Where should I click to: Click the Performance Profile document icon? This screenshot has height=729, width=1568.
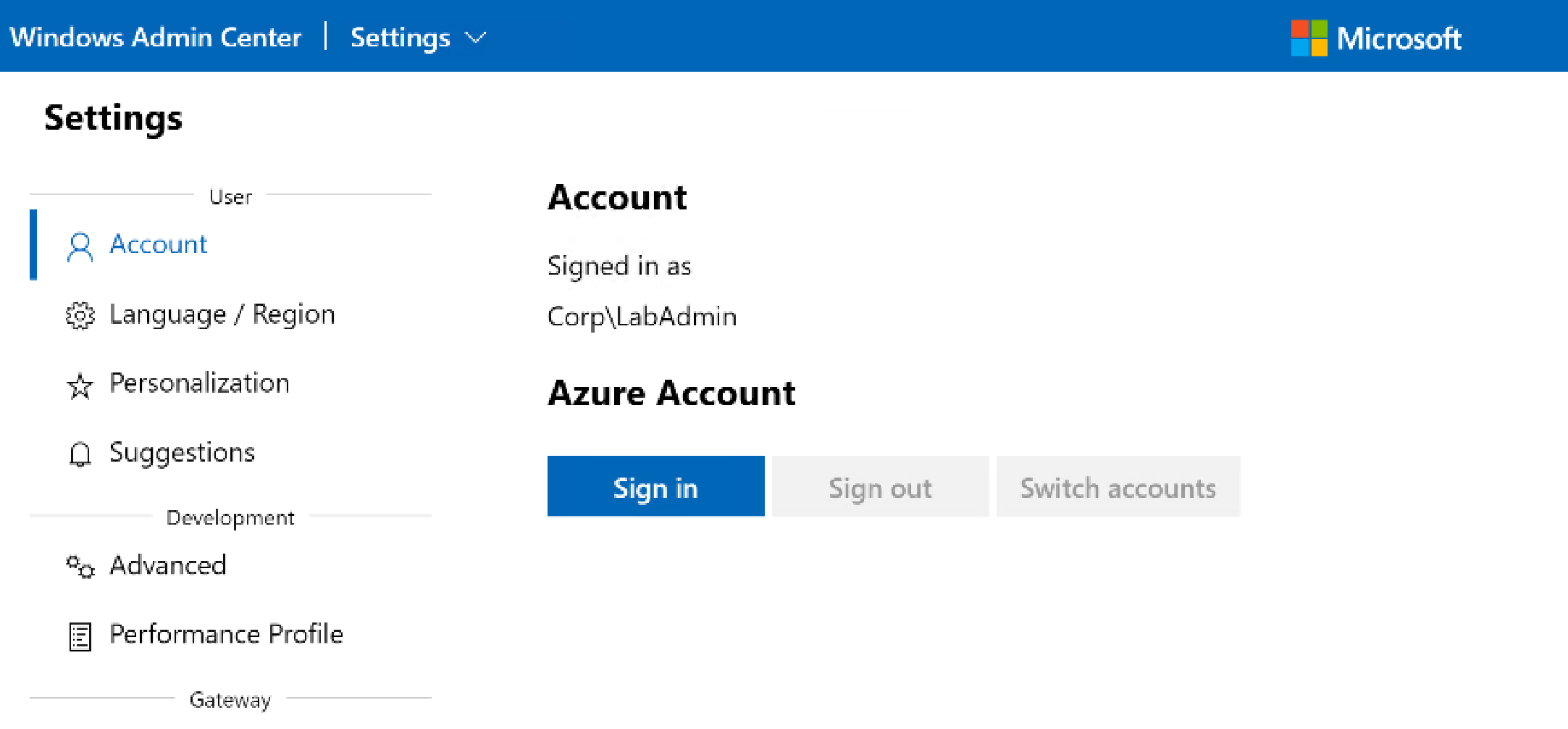point(80,636)
